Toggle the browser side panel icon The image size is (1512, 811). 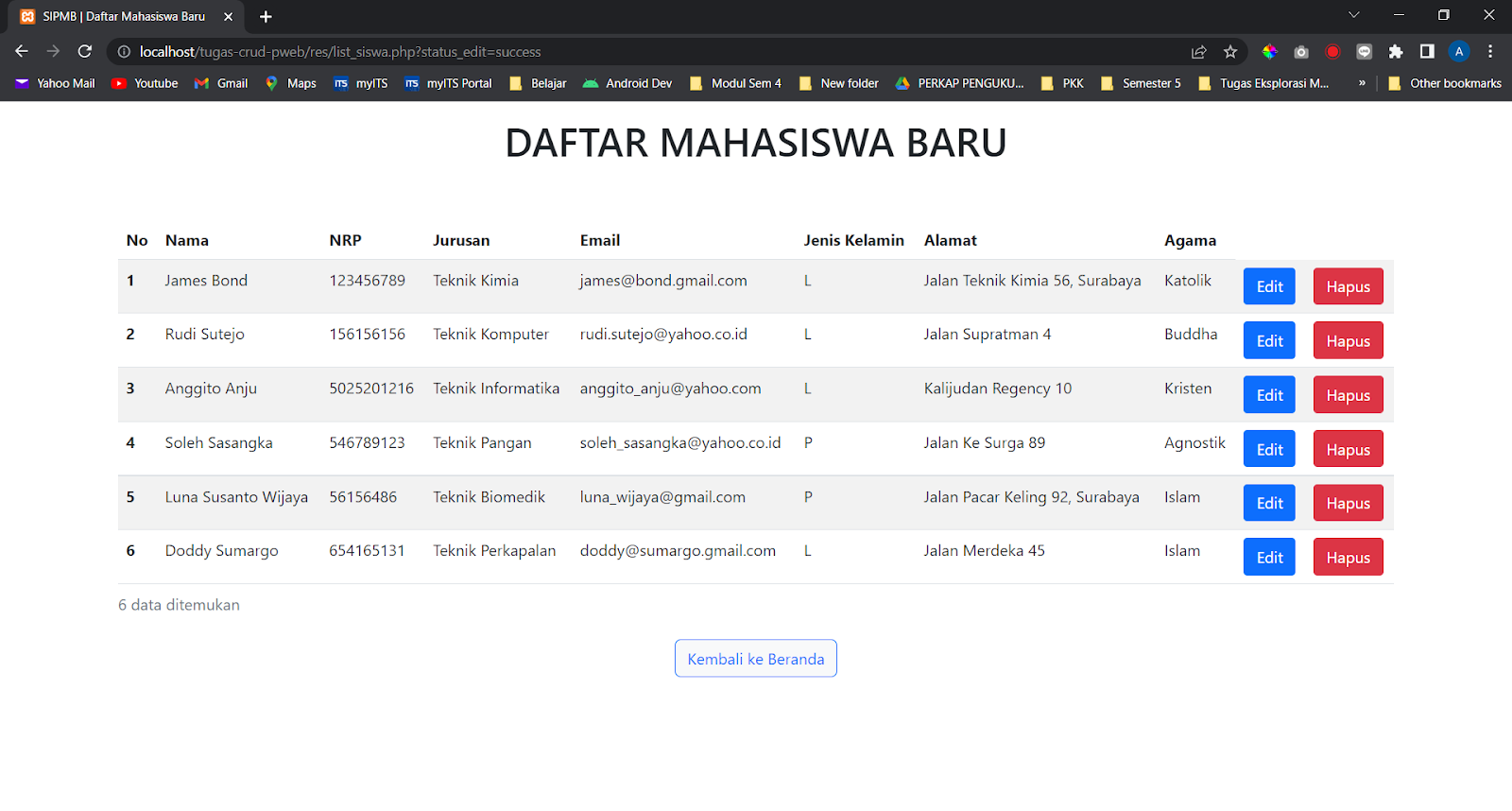1427,52
